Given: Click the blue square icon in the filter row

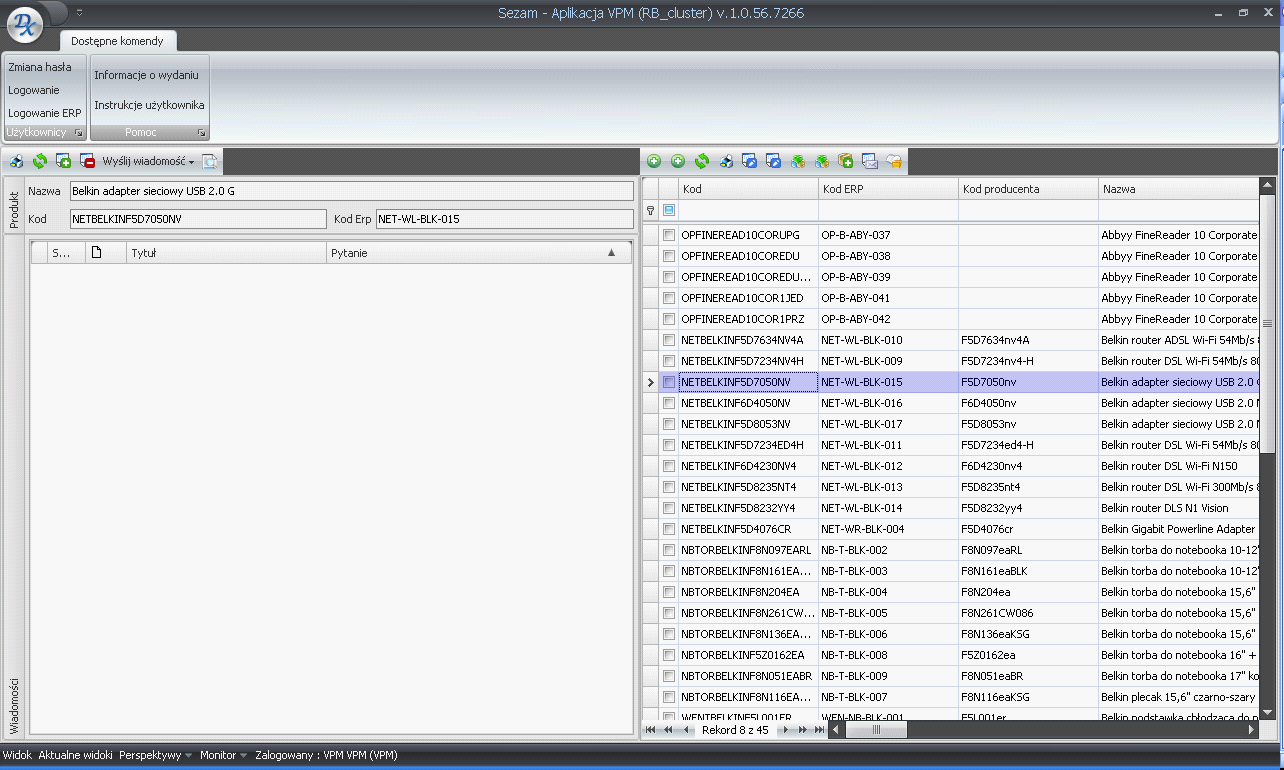Looking at the screenshot, I should 669,211.
